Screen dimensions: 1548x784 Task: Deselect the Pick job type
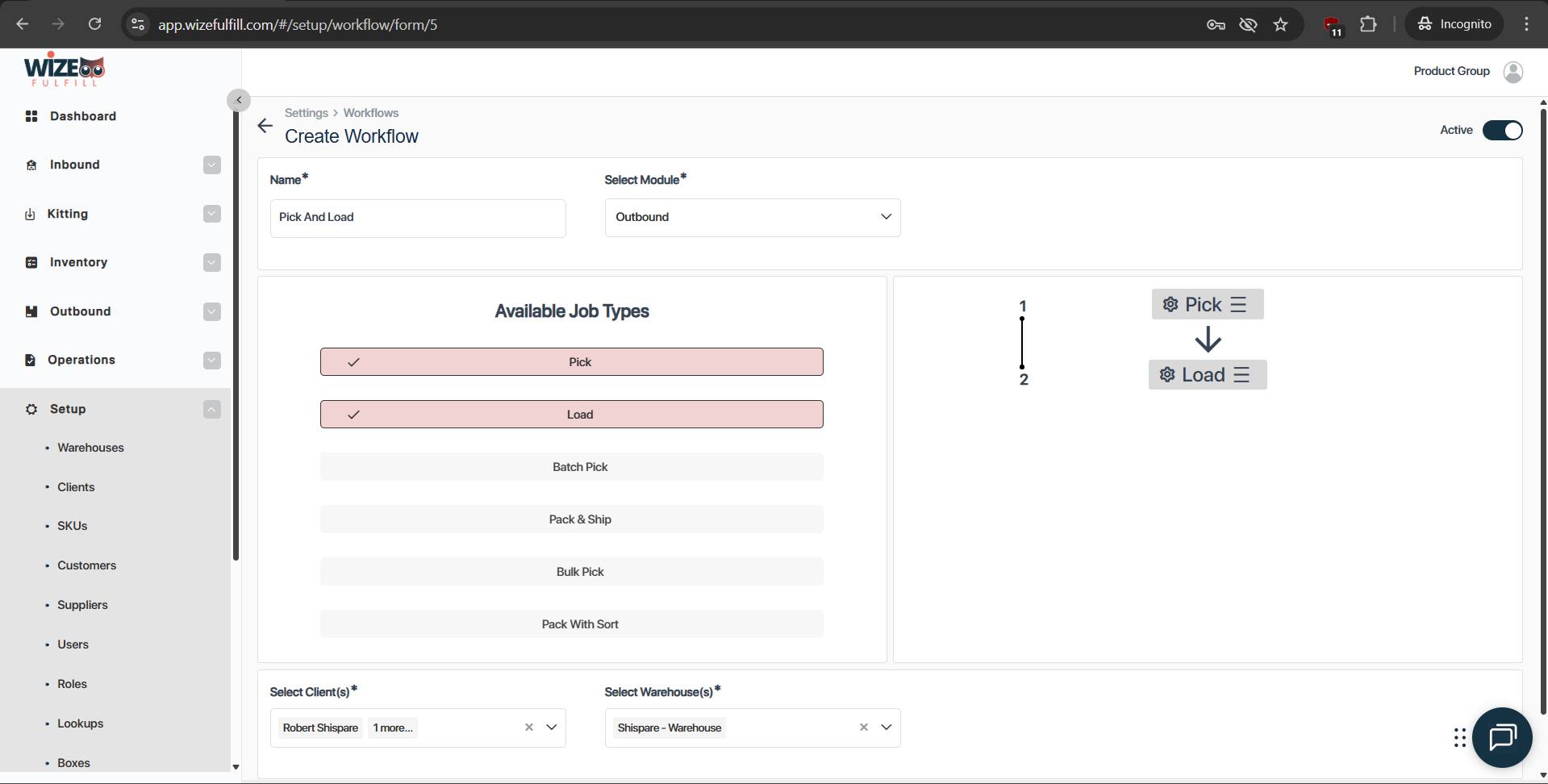pyautogui.click(x=572, y=362)
